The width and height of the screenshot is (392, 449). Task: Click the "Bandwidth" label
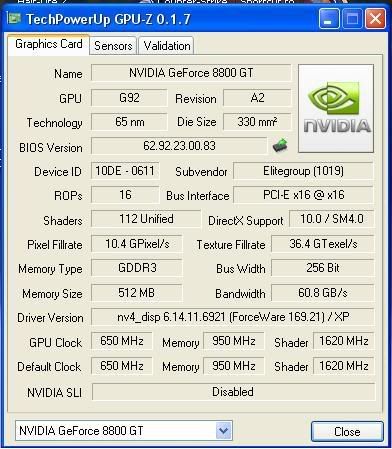[x=240, y=294]
